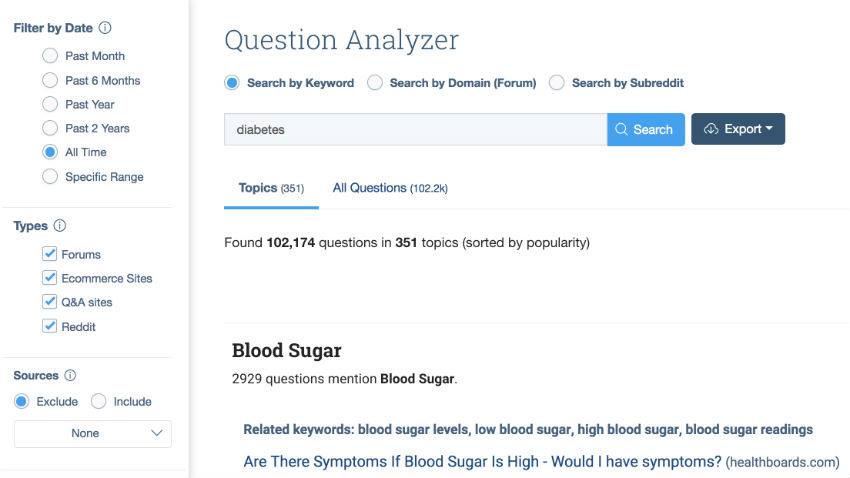Click the cloud download icon on Export
Viewport: 850px width, 478px height.
pos(711,129)
